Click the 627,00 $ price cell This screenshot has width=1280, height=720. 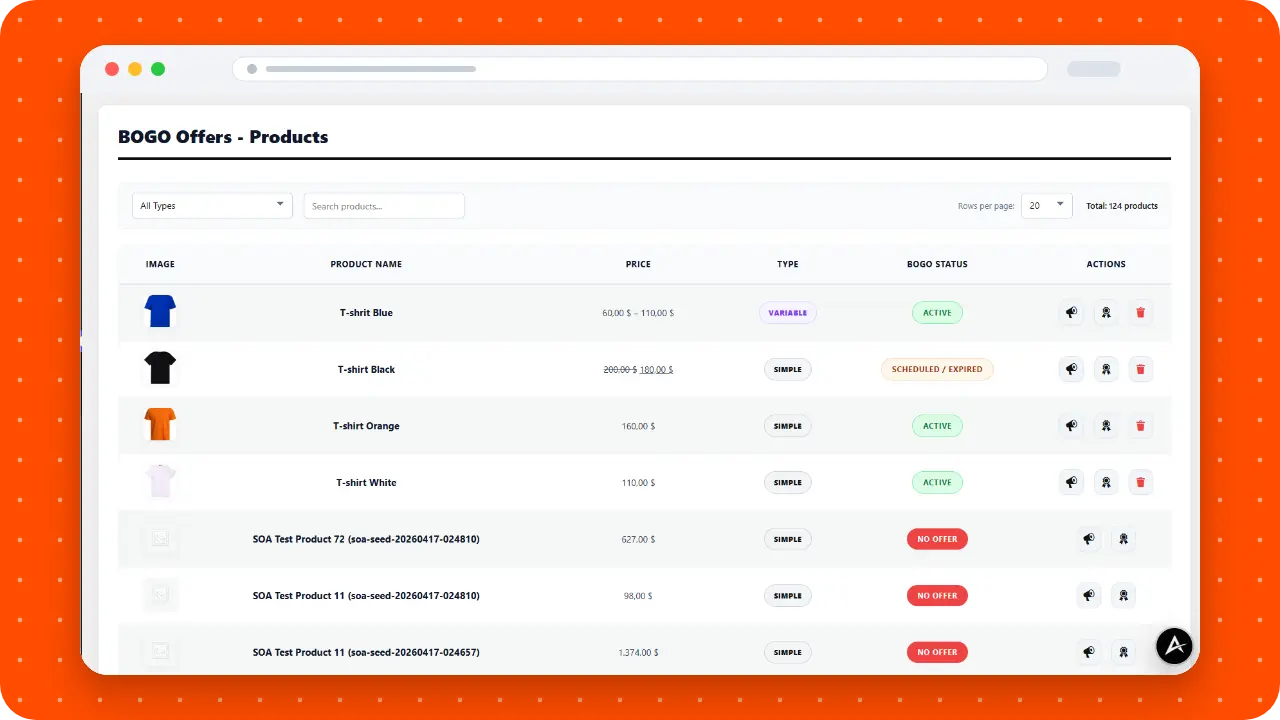click(638, 539)
